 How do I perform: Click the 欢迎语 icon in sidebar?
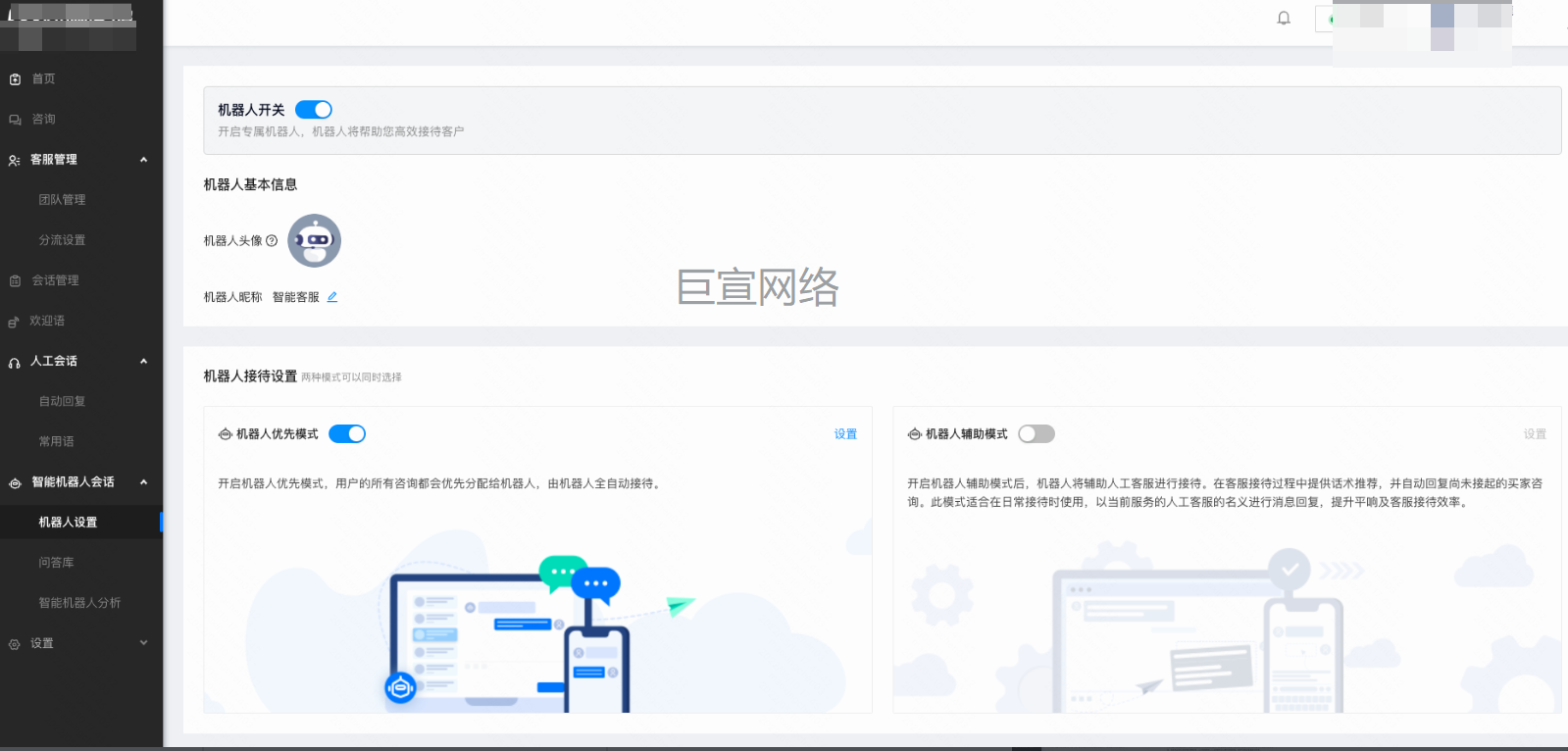point(14,322)
